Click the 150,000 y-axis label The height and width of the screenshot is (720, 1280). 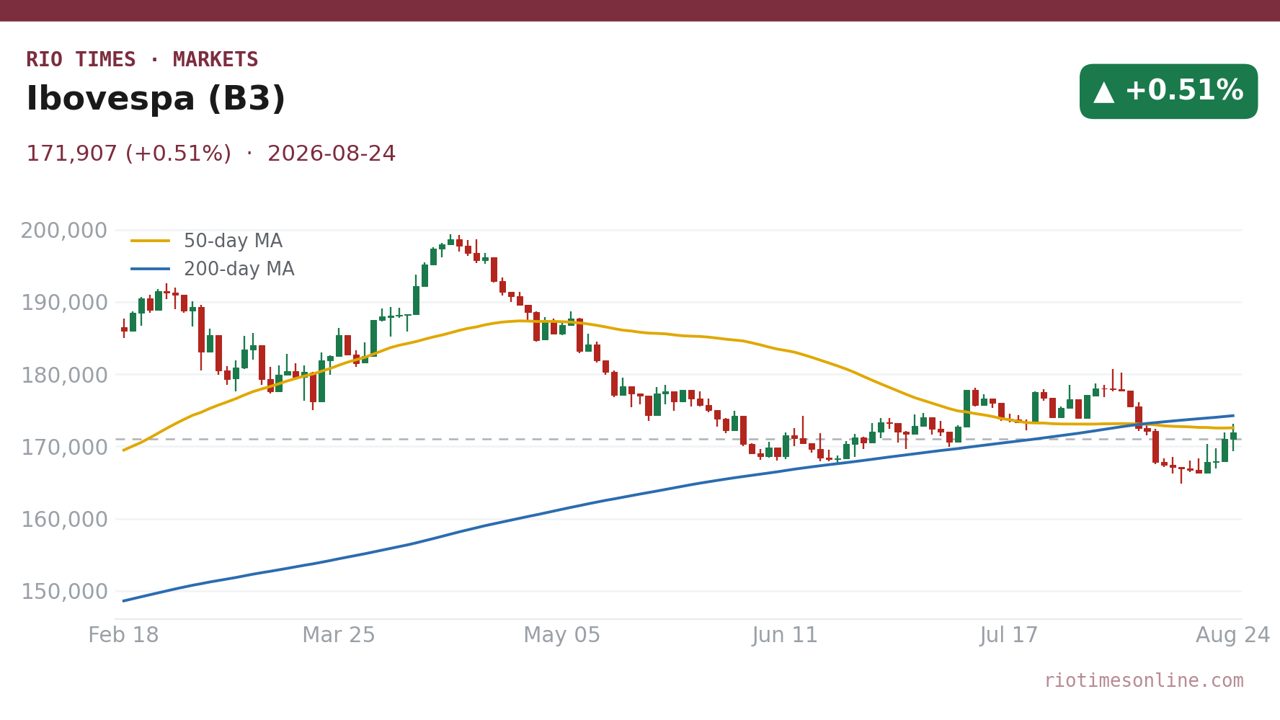[64, 591]
